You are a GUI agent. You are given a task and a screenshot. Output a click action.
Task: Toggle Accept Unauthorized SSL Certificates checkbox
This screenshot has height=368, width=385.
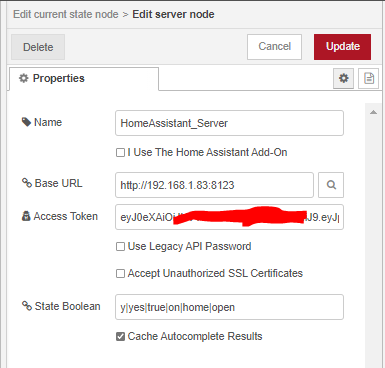click(120, 274)
